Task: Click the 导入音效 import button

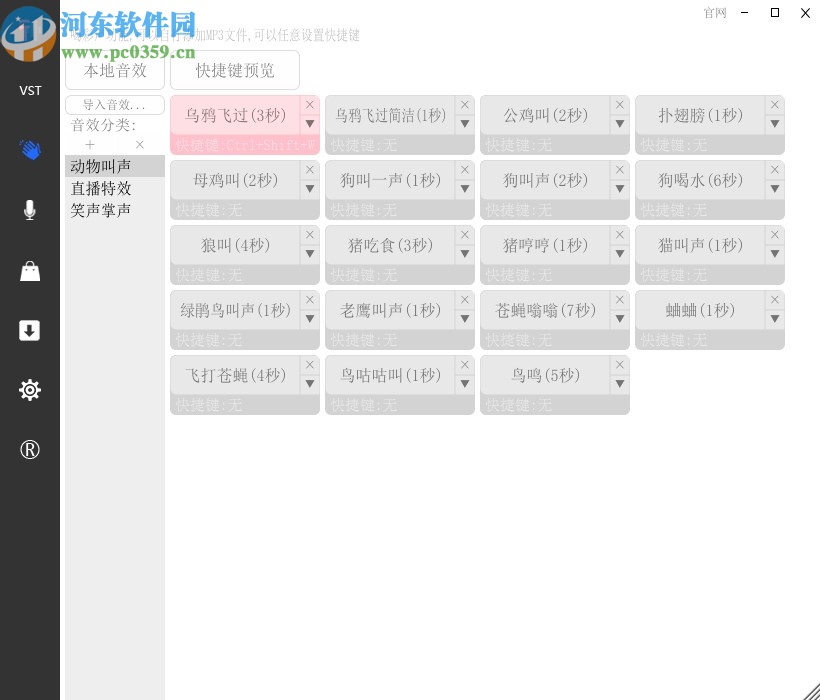Action: 115,105
